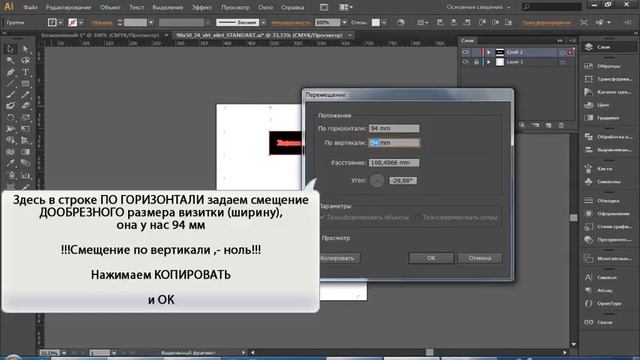640x360 pixels.
Task: Select the Column Graph tool
Action: [25, 175]
